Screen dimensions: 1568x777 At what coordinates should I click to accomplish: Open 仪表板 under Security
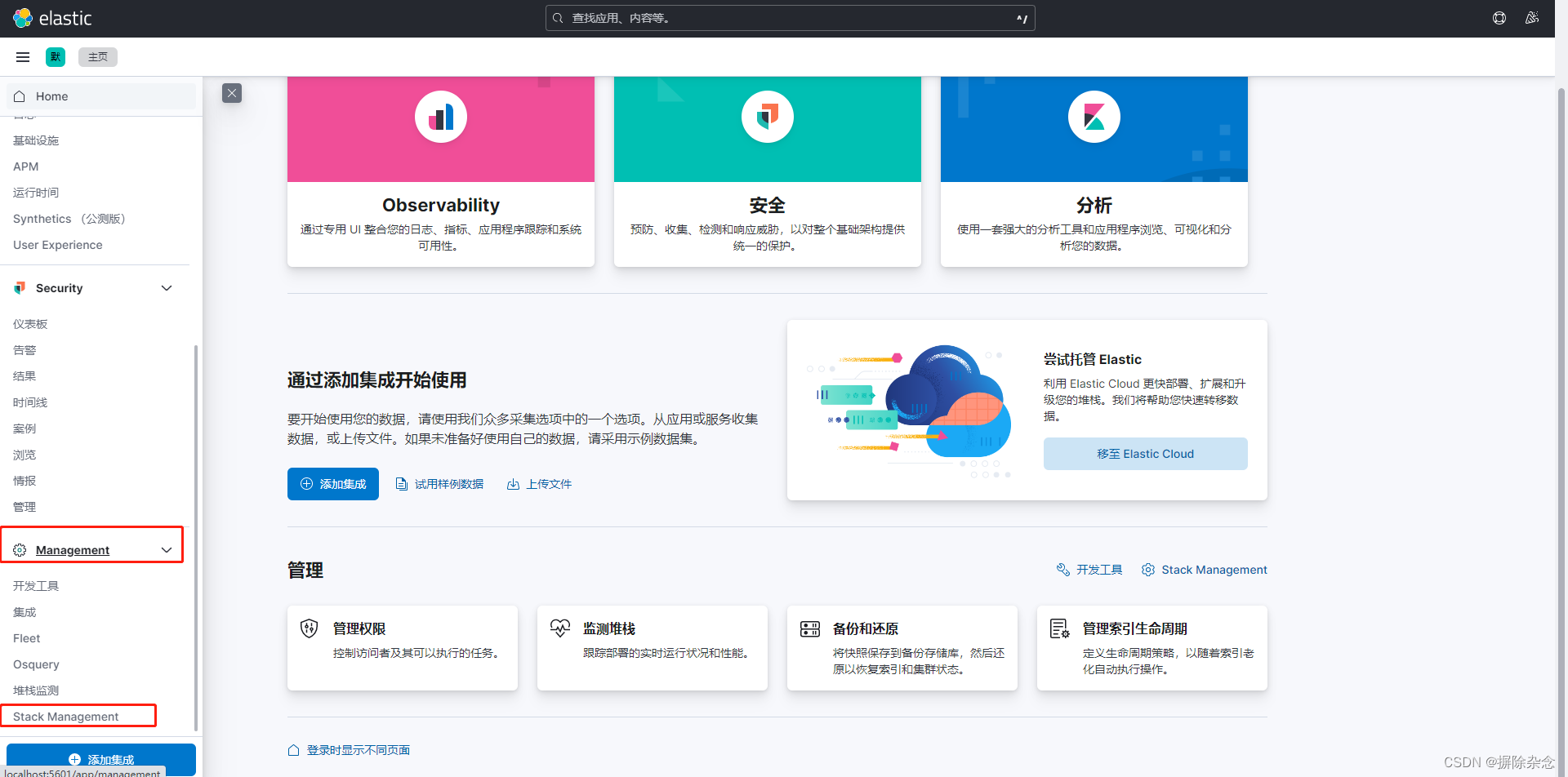30,324
